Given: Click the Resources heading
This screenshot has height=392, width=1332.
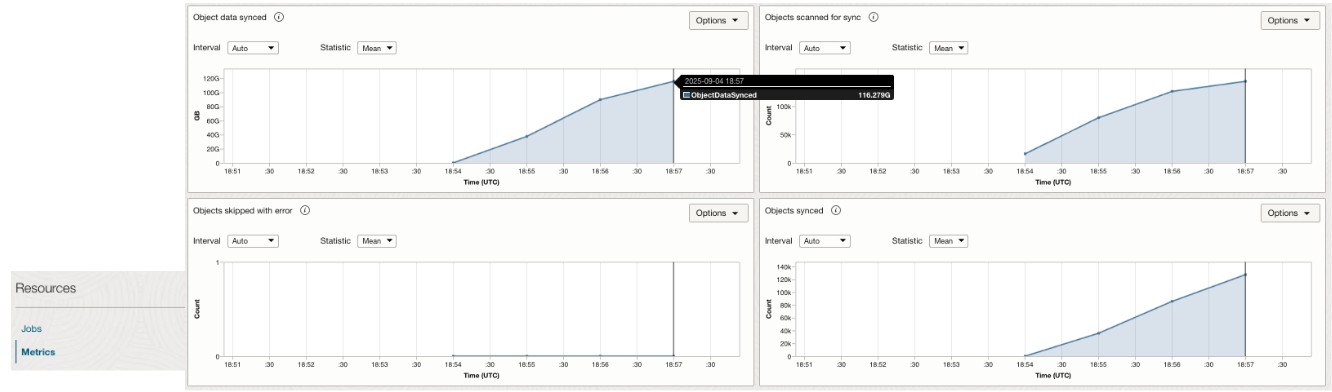Looking at the screenshot, I should click(x=45, y=288).
